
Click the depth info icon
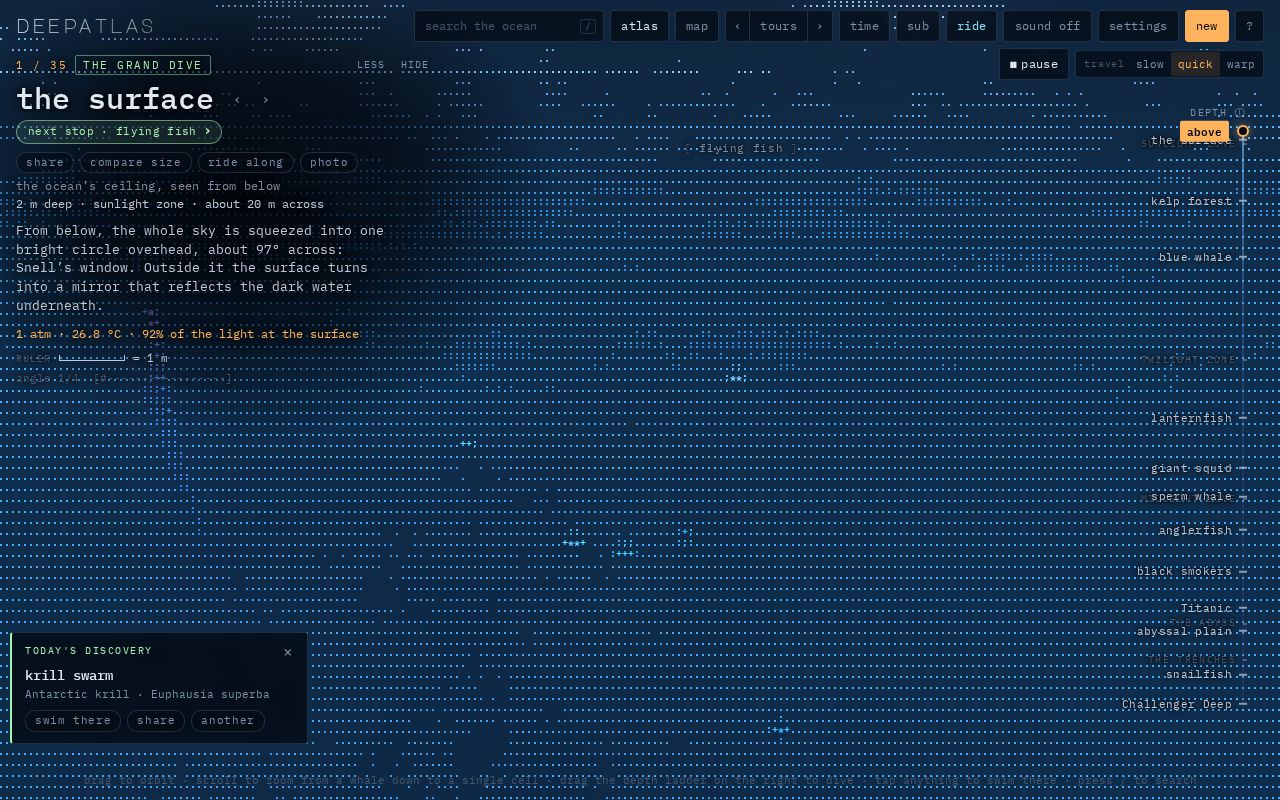click(x=1240, y=113)
